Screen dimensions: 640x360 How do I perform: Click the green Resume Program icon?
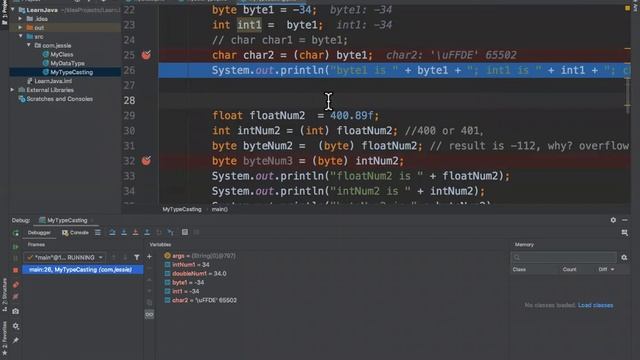click(x=16, y=247)
